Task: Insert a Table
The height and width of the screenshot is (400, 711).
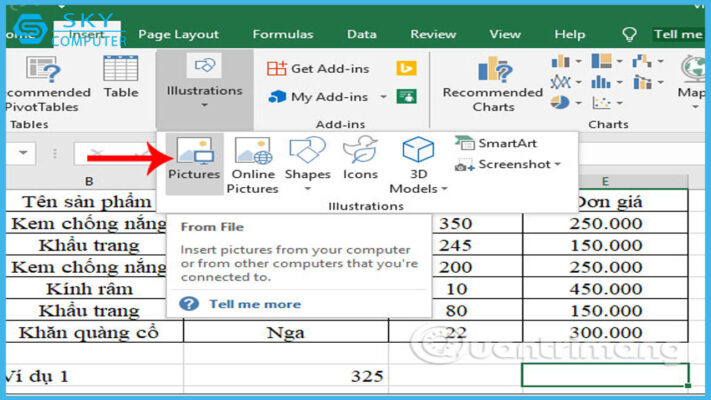Action: tap(121, 76)
